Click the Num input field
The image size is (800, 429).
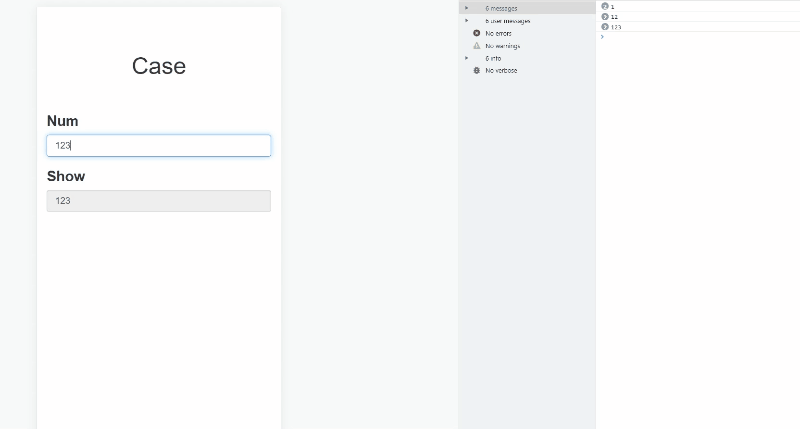(158, 146)
